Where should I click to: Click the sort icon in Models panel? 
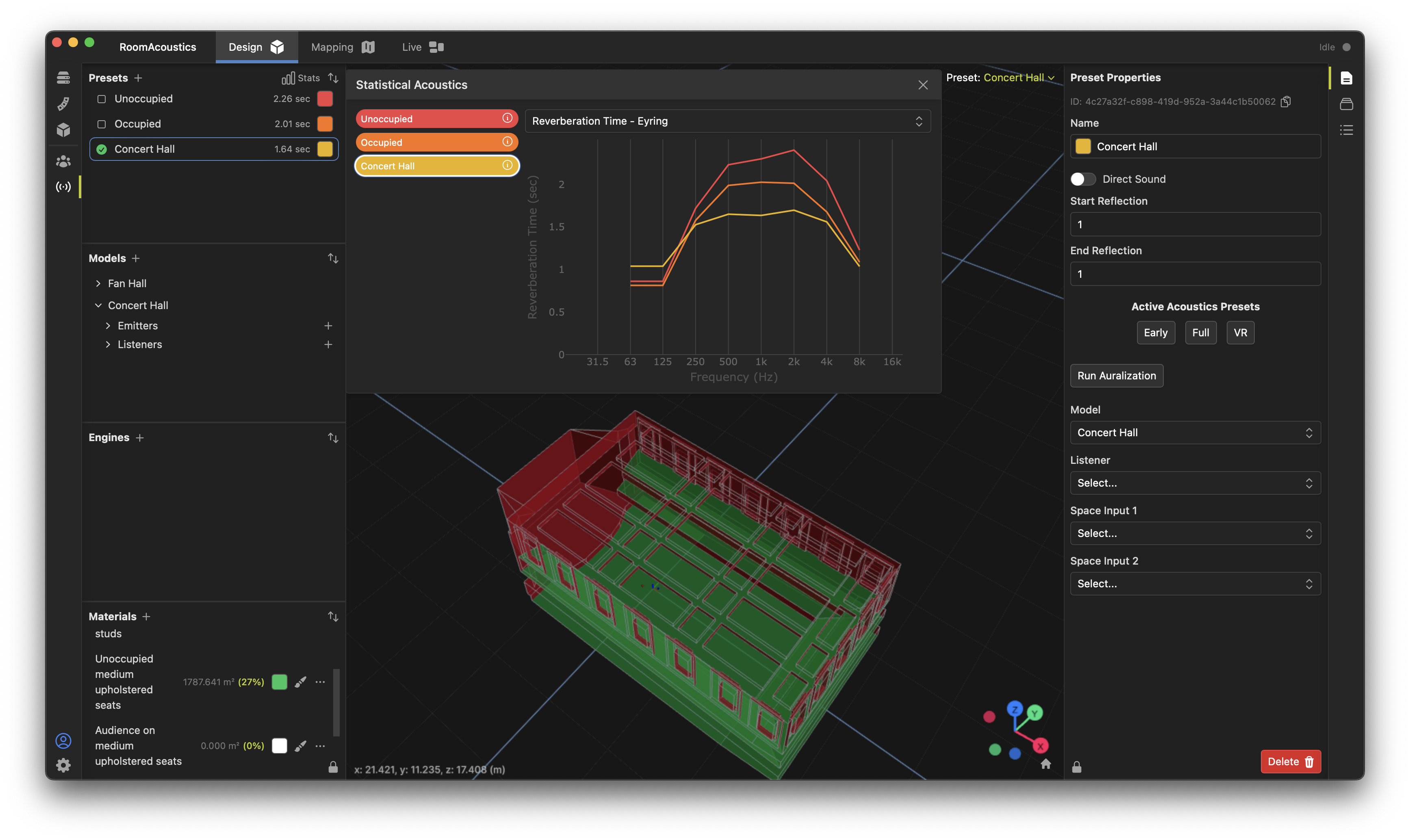coord(331,258)
